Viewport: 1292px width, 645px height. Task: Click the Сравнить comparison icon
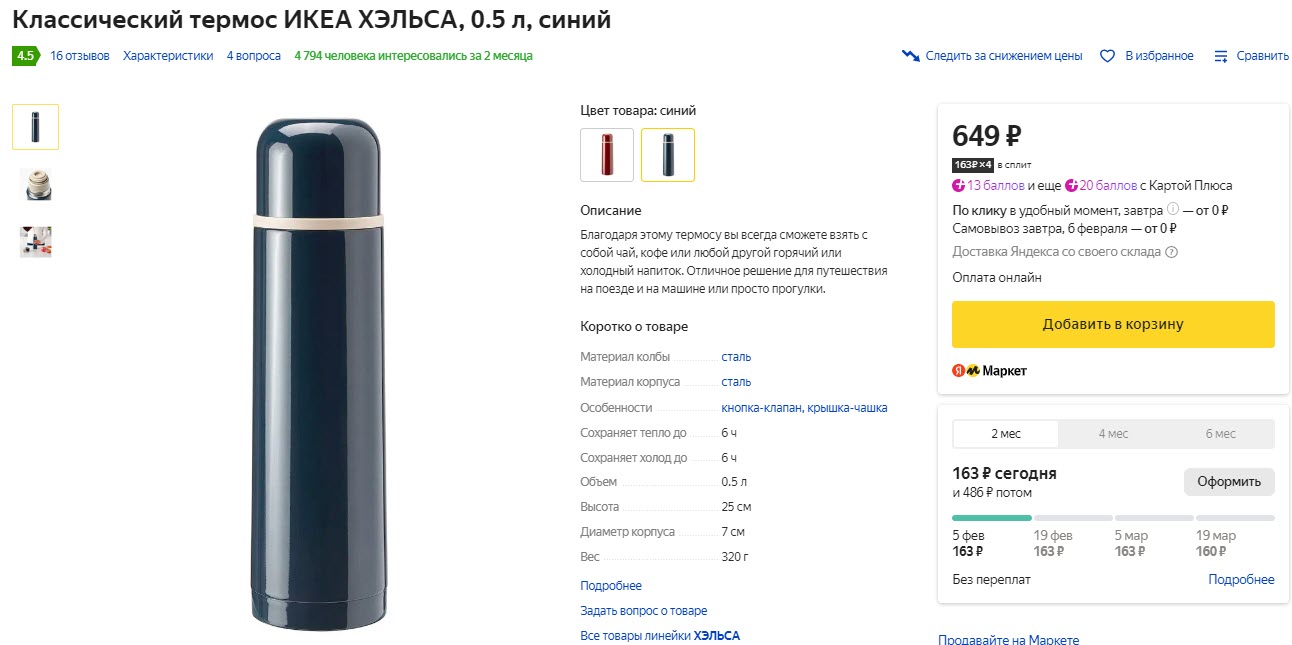coord(1221,56)
